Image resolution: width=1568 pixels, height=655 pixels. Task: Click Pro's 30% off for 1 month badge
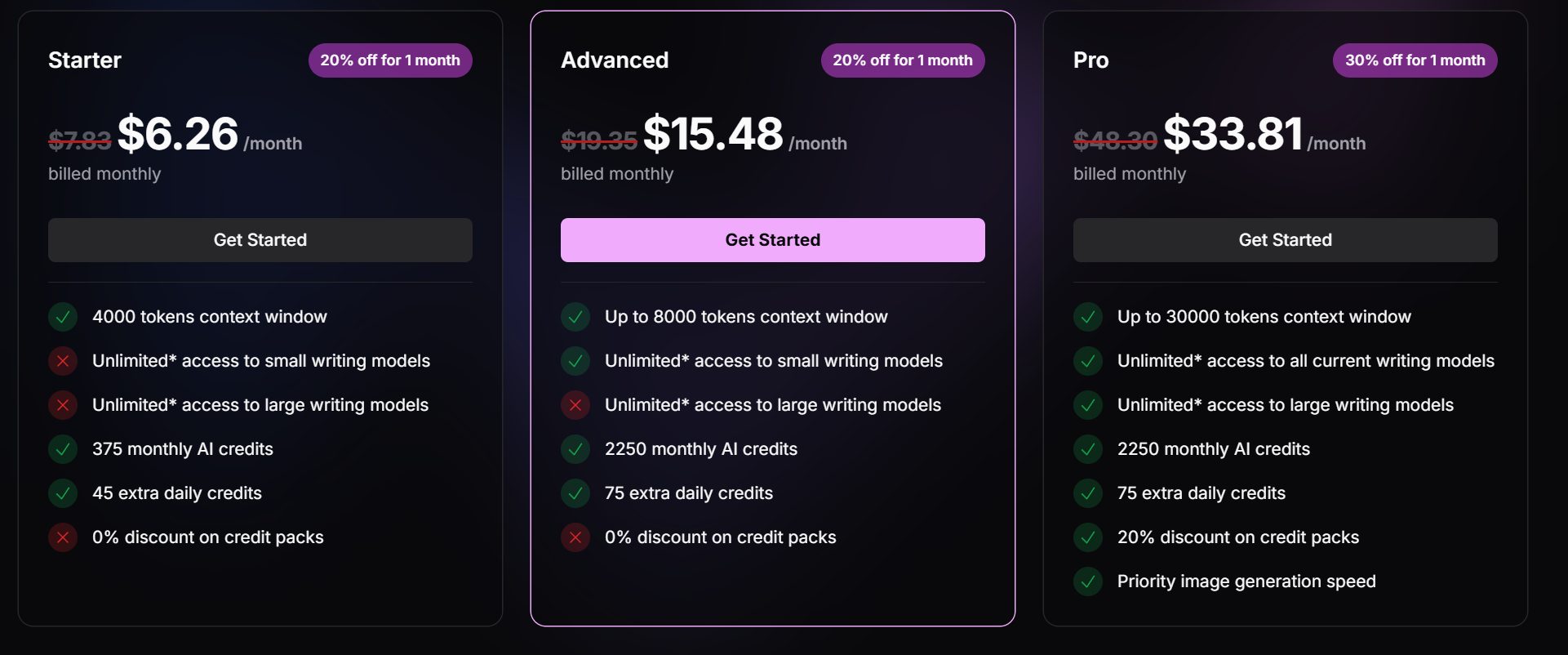[x=1415, y=60]
